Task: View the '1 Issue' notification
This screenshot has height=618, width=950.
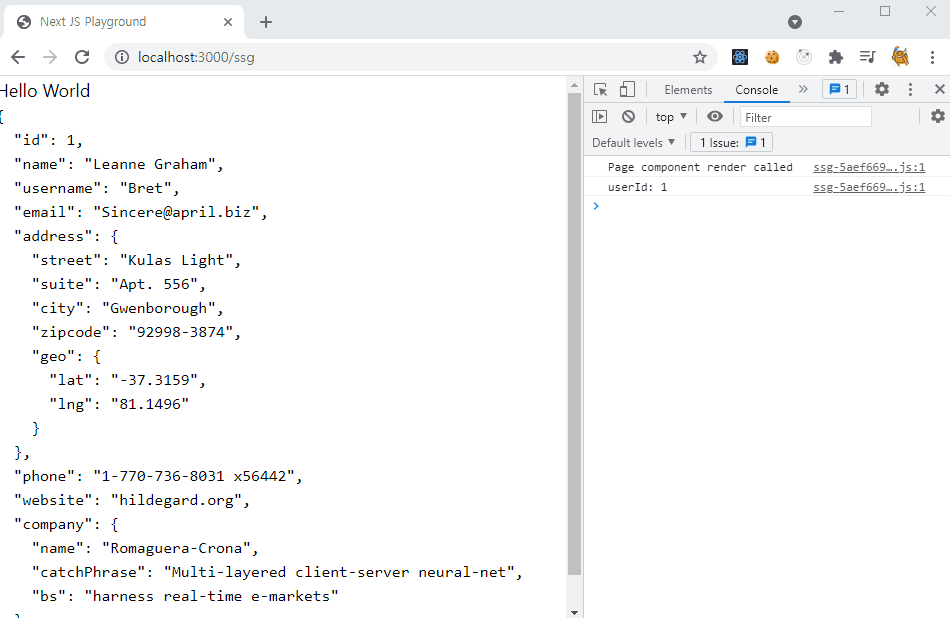Action: point(731,142)
